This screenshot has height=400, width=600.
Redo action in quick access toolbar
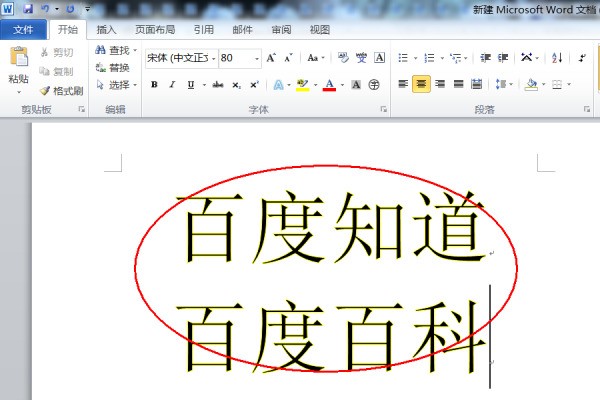point(70,8)
